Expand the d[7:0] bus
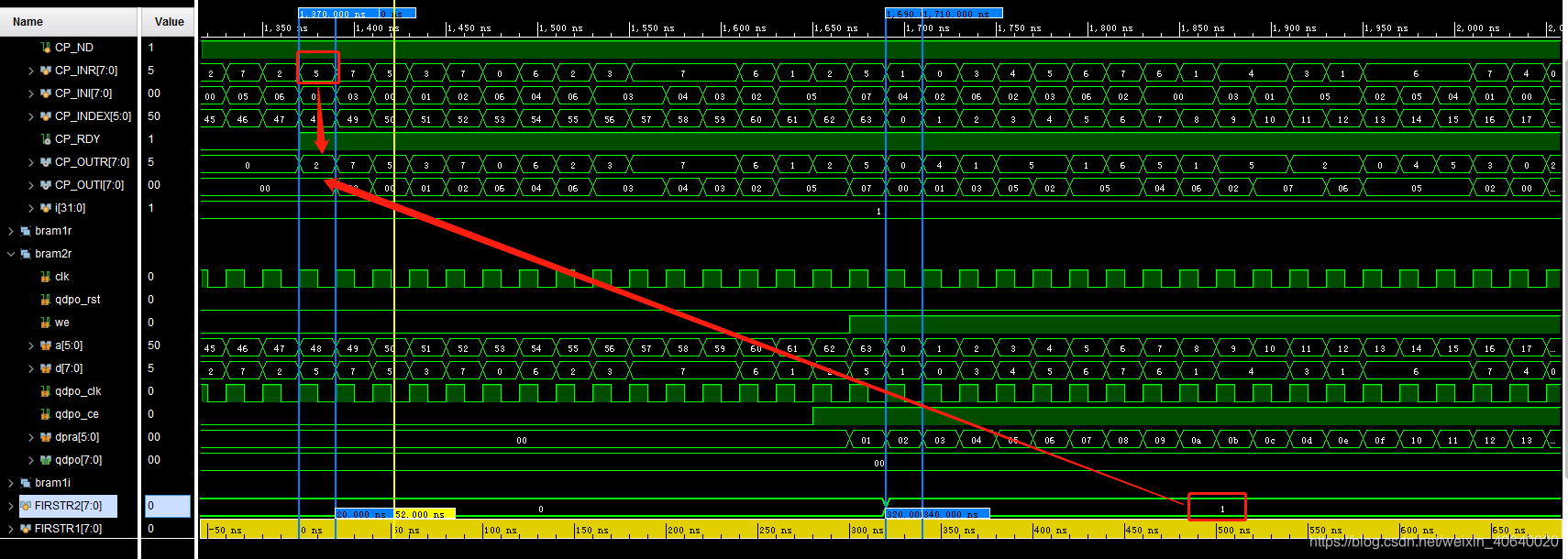Screen dimensions: 1568x559 pos(31,368)
